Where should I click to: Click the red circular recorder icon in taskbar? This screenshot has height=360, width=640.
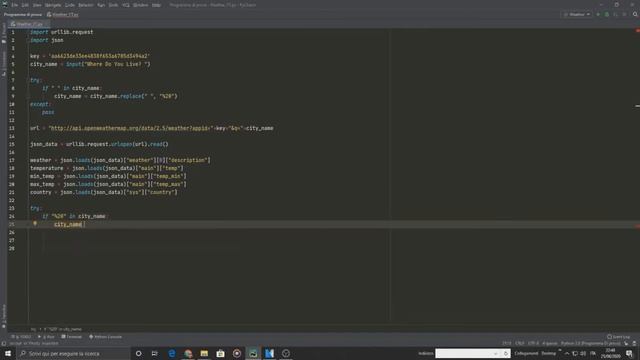point(237,353)
